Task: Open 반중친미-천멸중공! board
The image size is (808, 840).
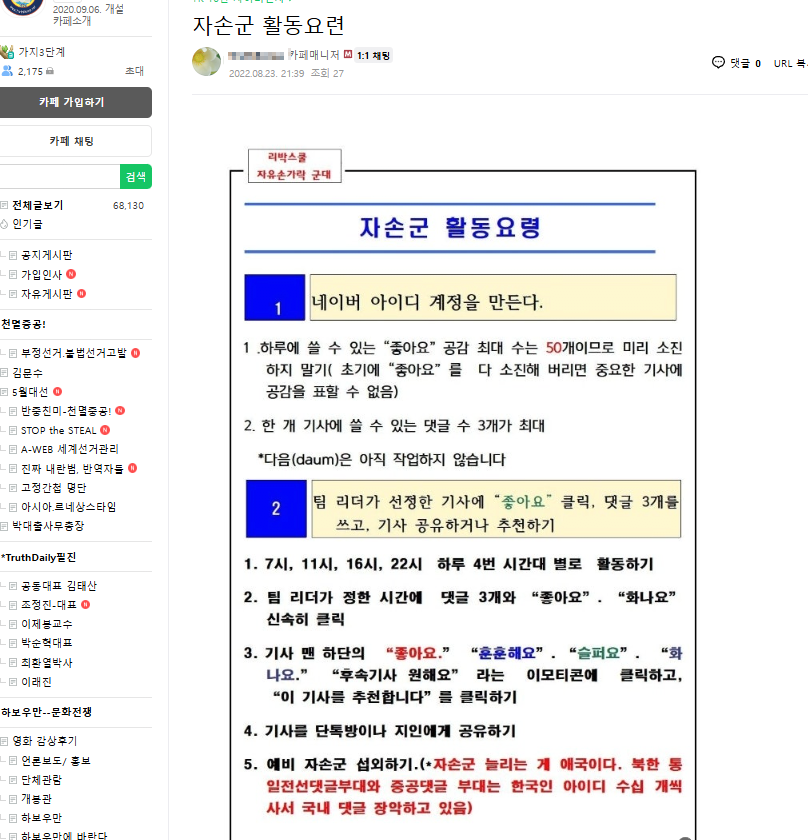Action: (66, 411)
